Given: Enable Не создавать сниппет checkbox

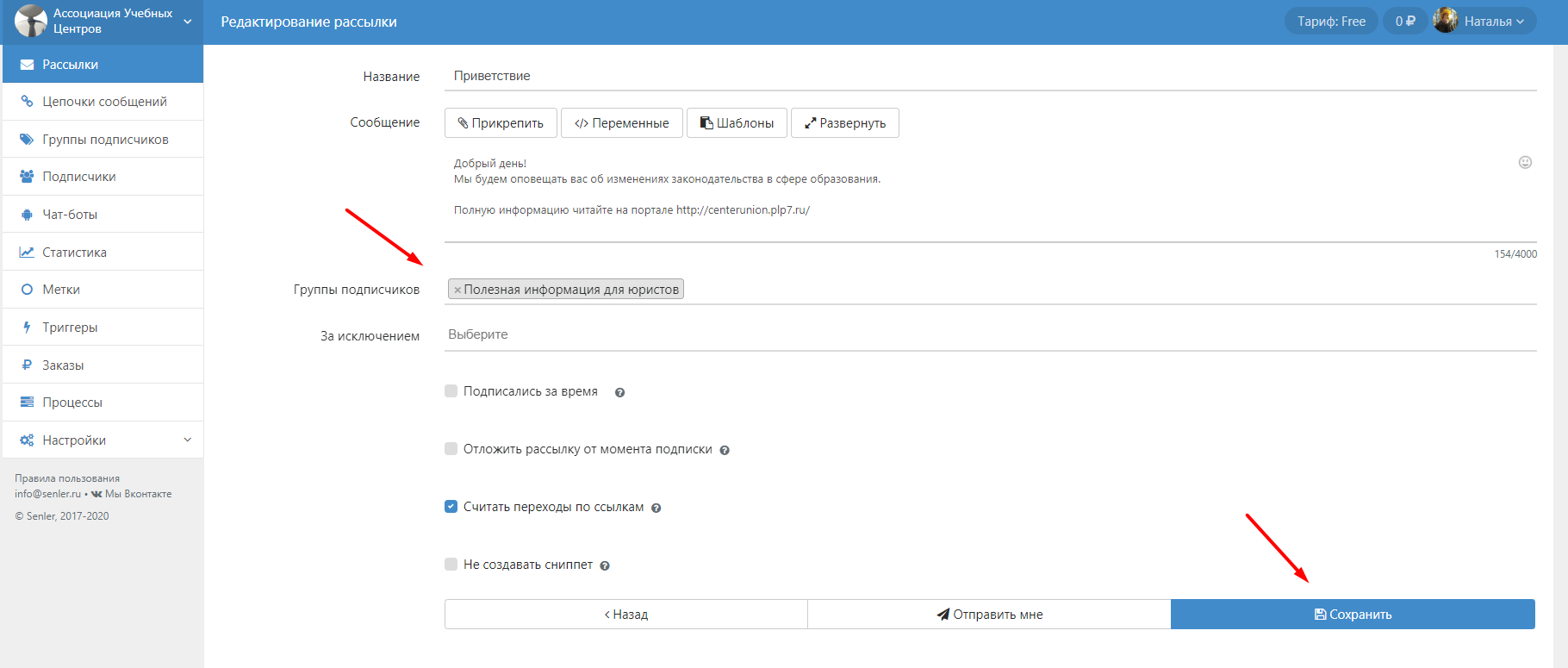Looking at the screenshot, I should pyautogui.click(x=451, y=565).
